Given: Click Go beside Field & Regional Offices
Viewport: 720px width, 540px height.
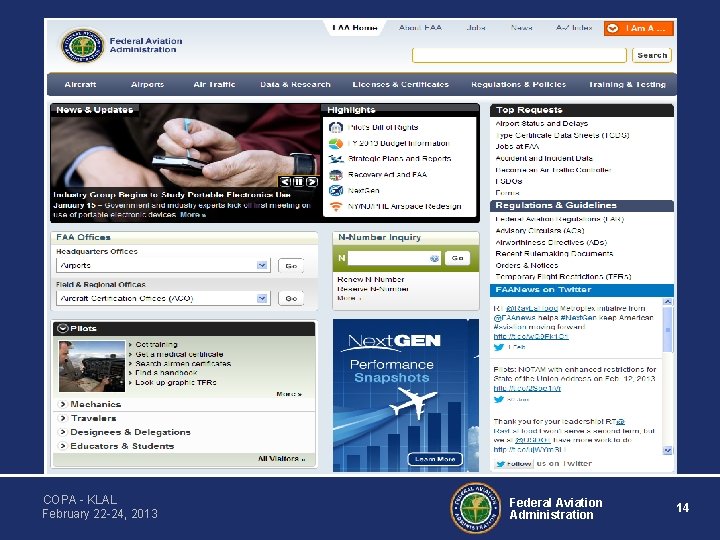Looking at the screenshot, I should pos(291,298).
